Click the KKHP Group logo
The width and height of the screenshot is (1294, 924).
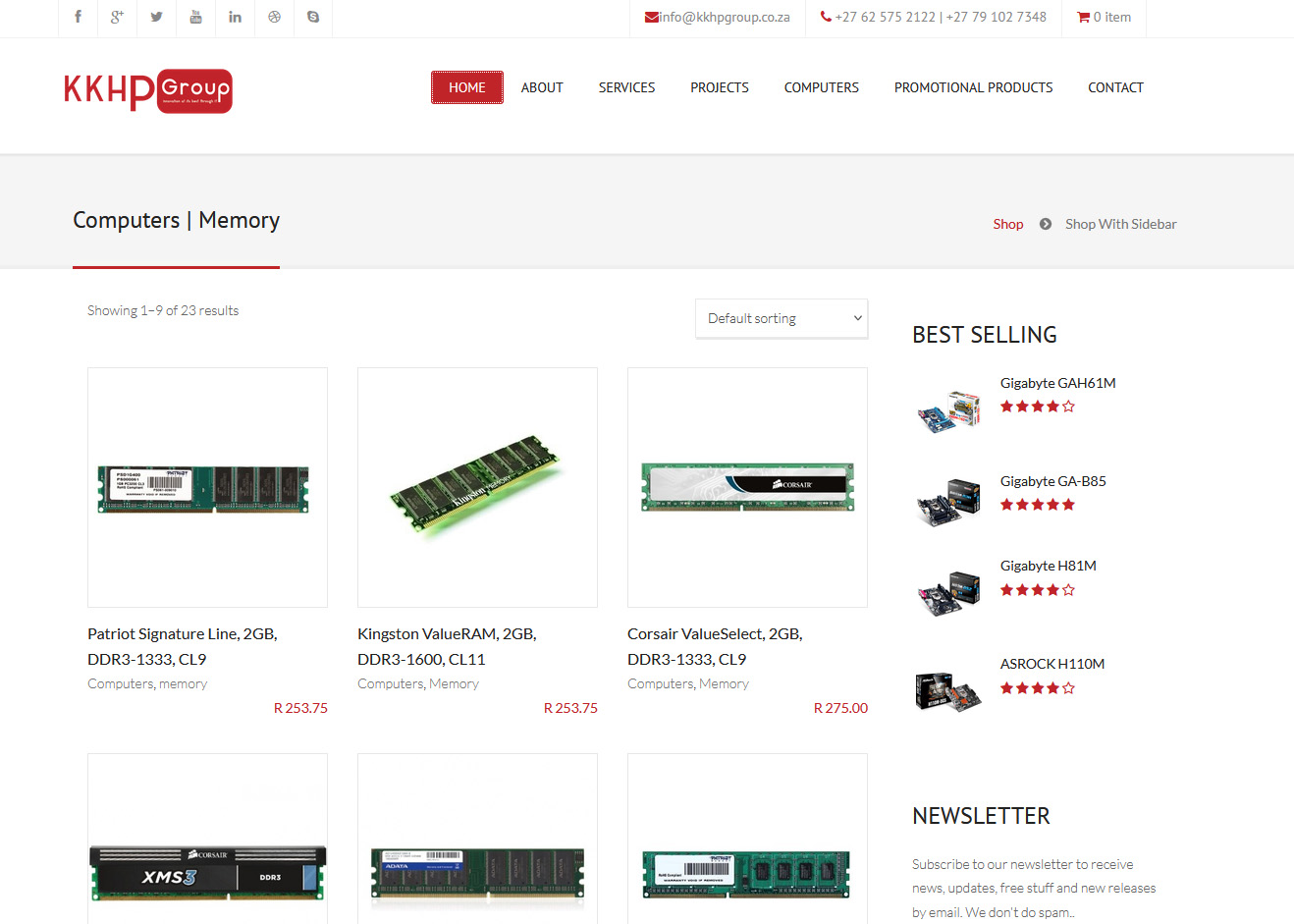148,90
